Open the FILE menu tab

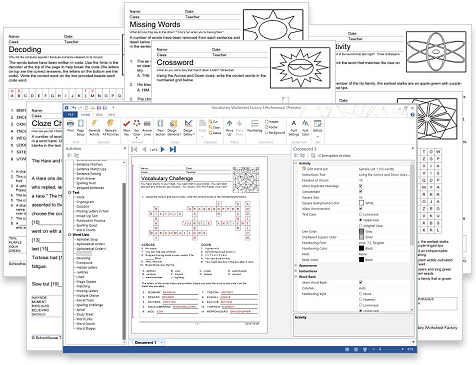point(70,115)
